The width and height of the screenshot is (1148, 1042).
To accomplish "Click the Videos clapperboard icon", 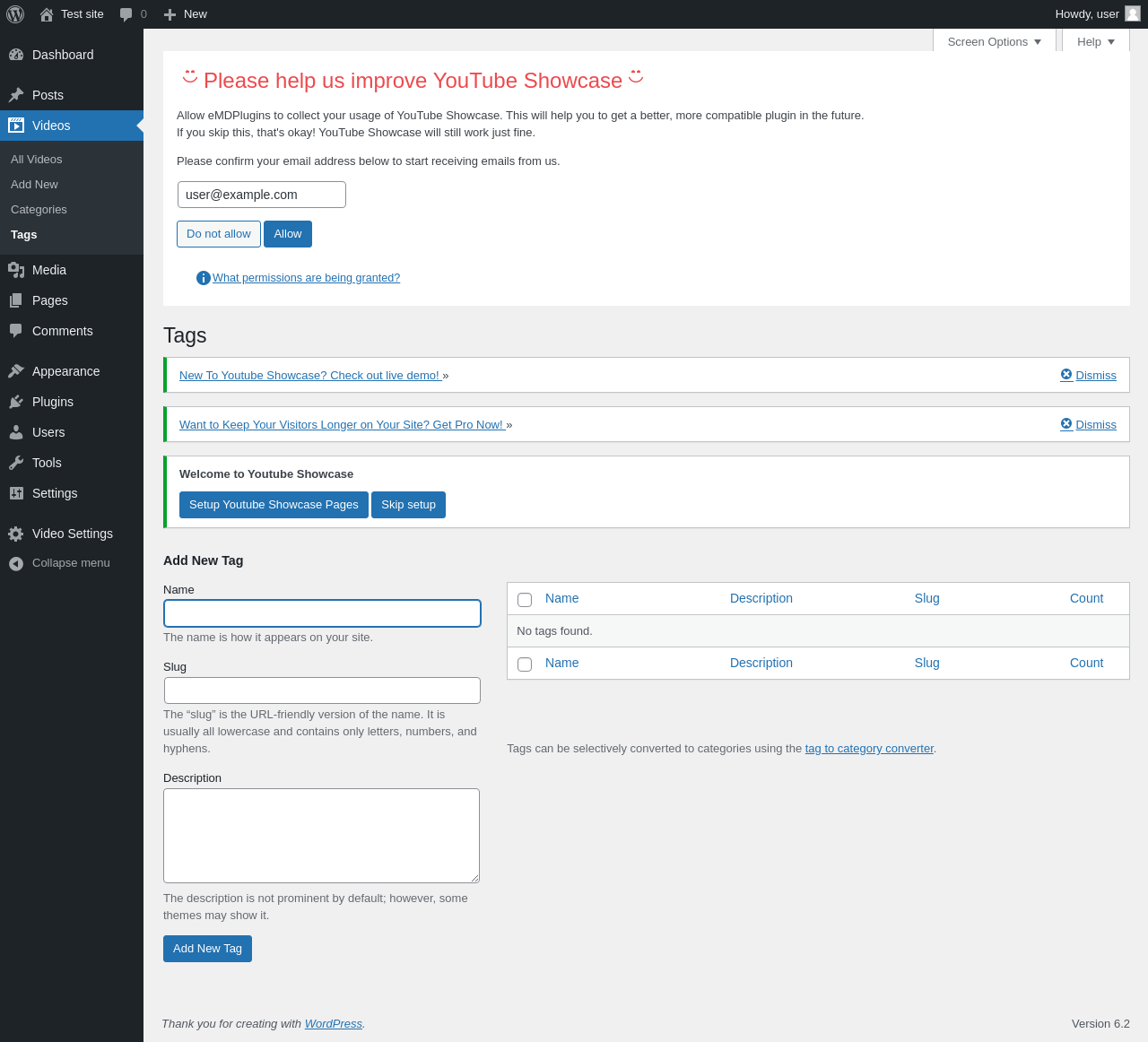I will tap(16, 126).
